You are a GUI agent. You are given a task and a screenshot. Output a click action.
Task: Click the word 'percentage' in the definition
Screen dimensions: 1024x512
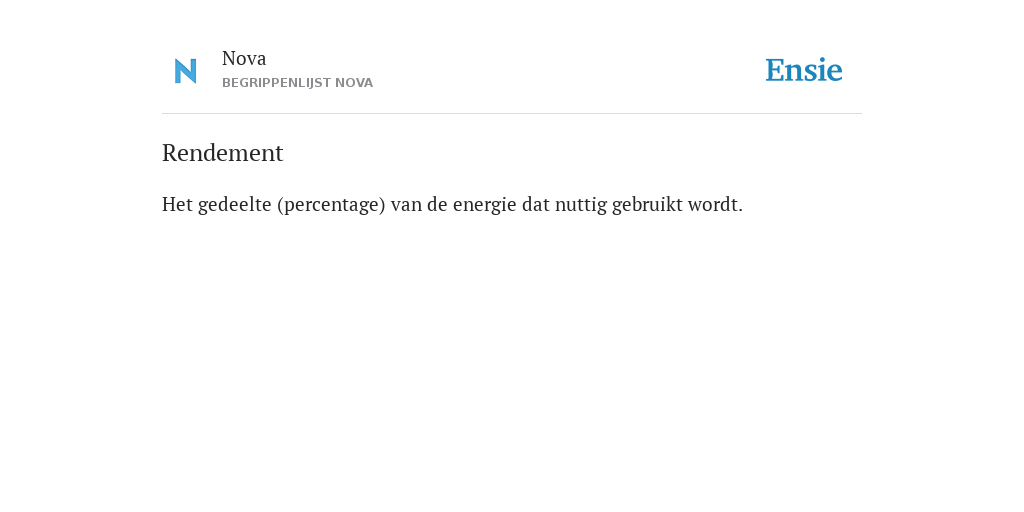[x=331, y=204]
